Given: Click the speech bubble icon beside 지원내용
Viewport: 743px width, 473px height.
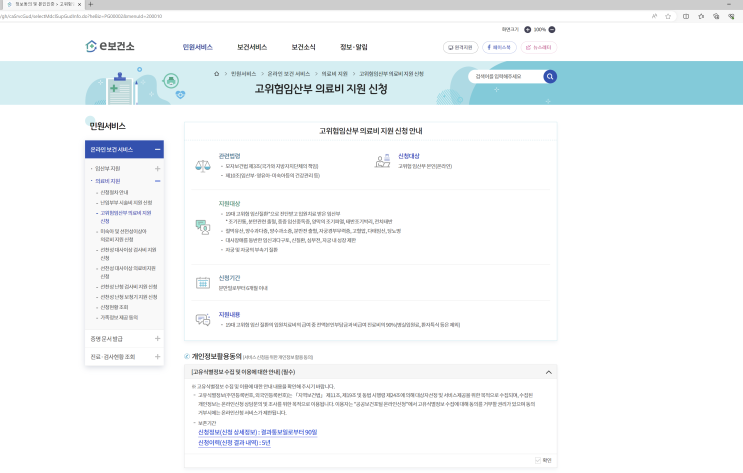Looking at the screenshot, I should tap(203, 319).
